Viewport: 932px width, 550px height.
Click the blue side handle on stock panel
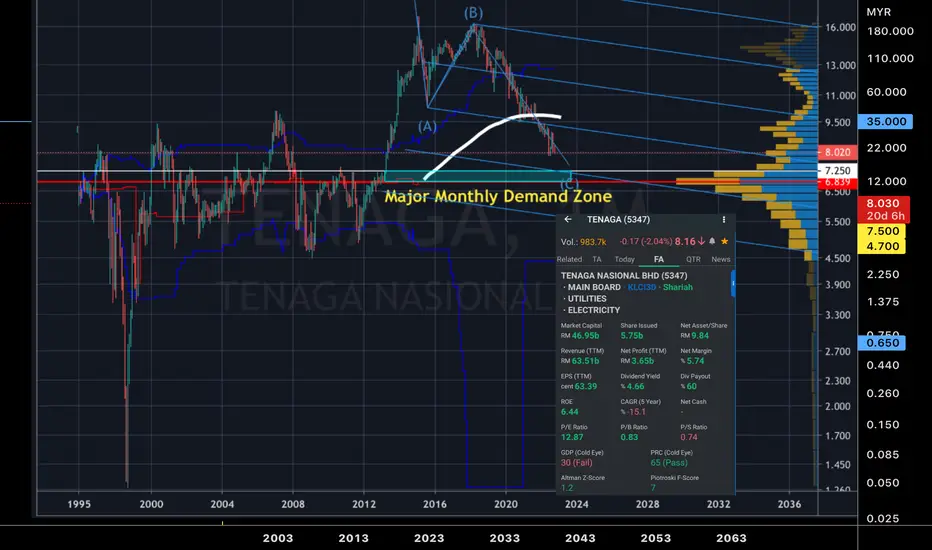[733, 284]
